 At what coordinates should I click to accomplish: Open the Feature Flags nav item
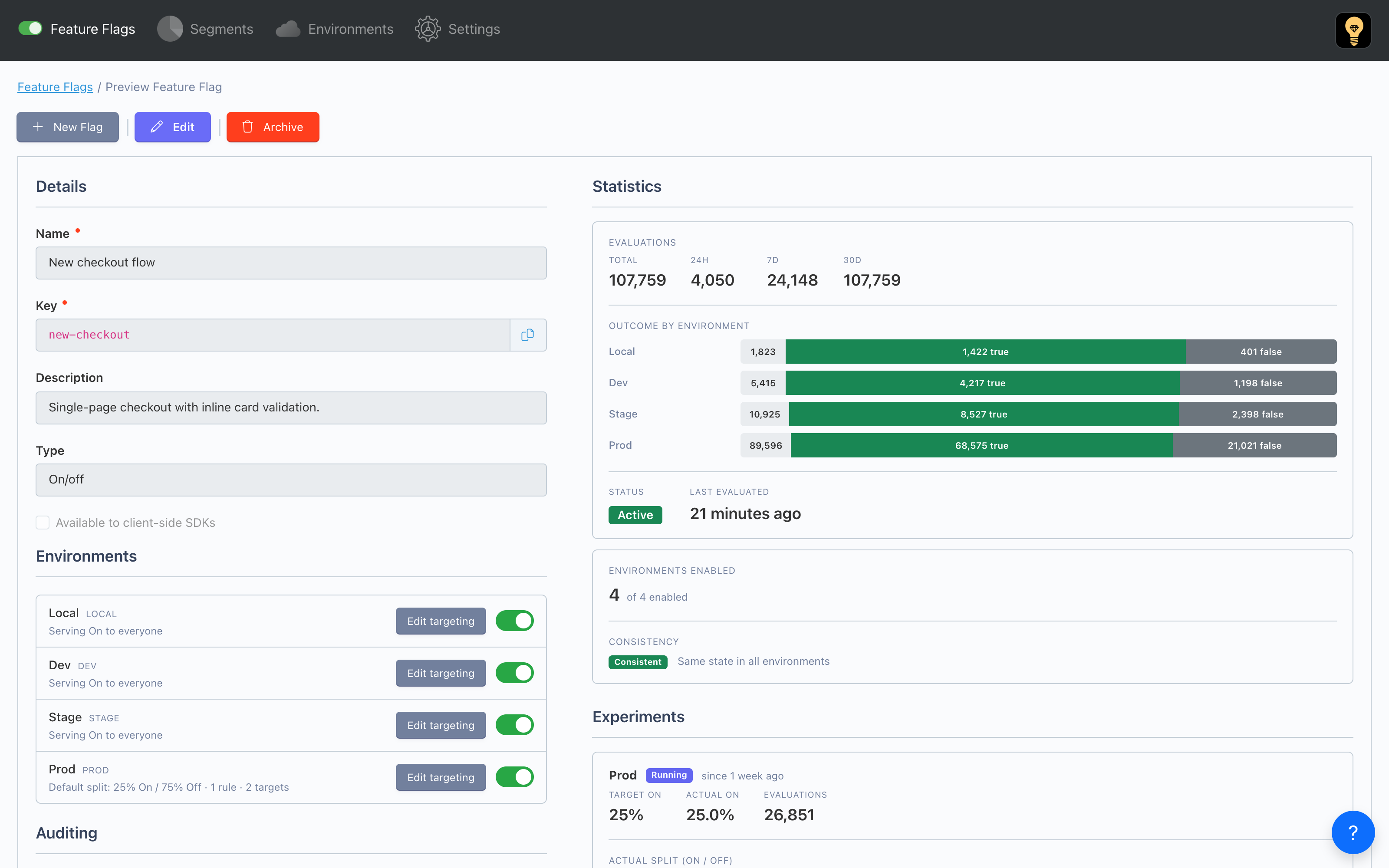pyautogui.click(x=77, y=29)
